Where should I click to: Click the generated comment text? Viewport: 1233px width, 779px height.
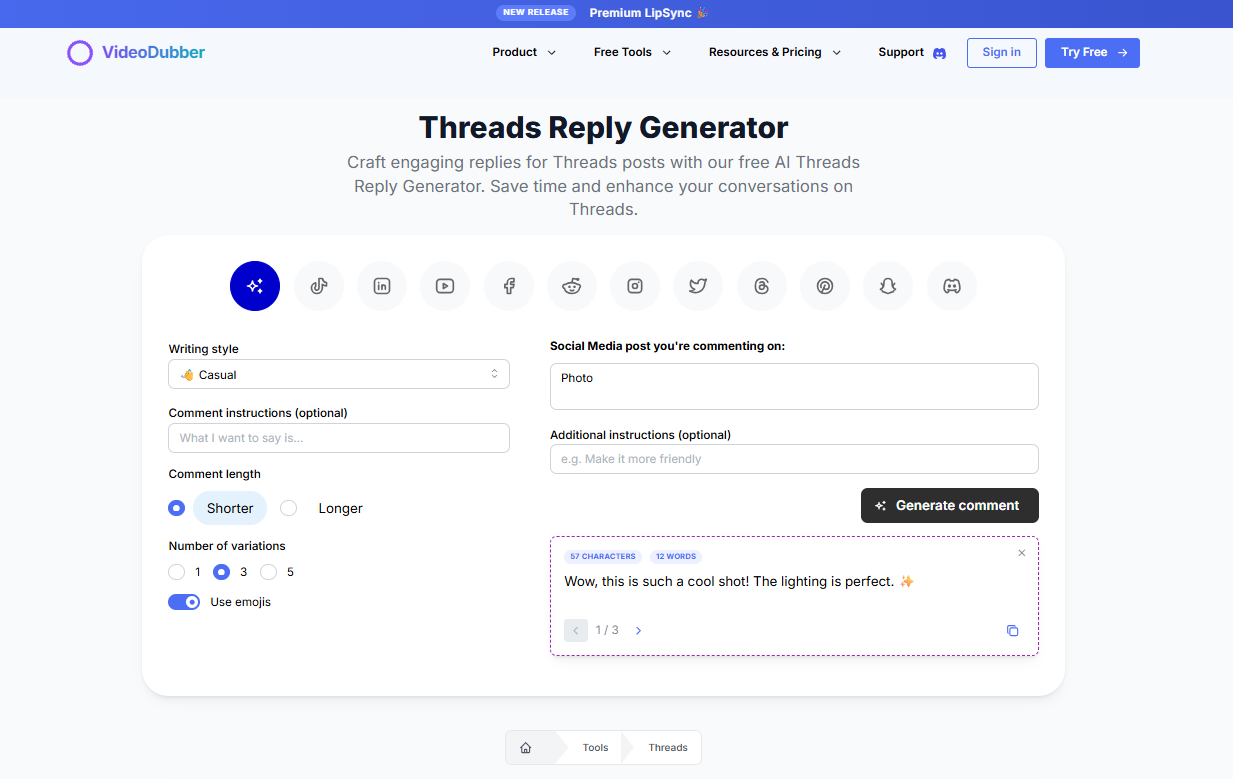pyautogui.click(x=739, y=581)
